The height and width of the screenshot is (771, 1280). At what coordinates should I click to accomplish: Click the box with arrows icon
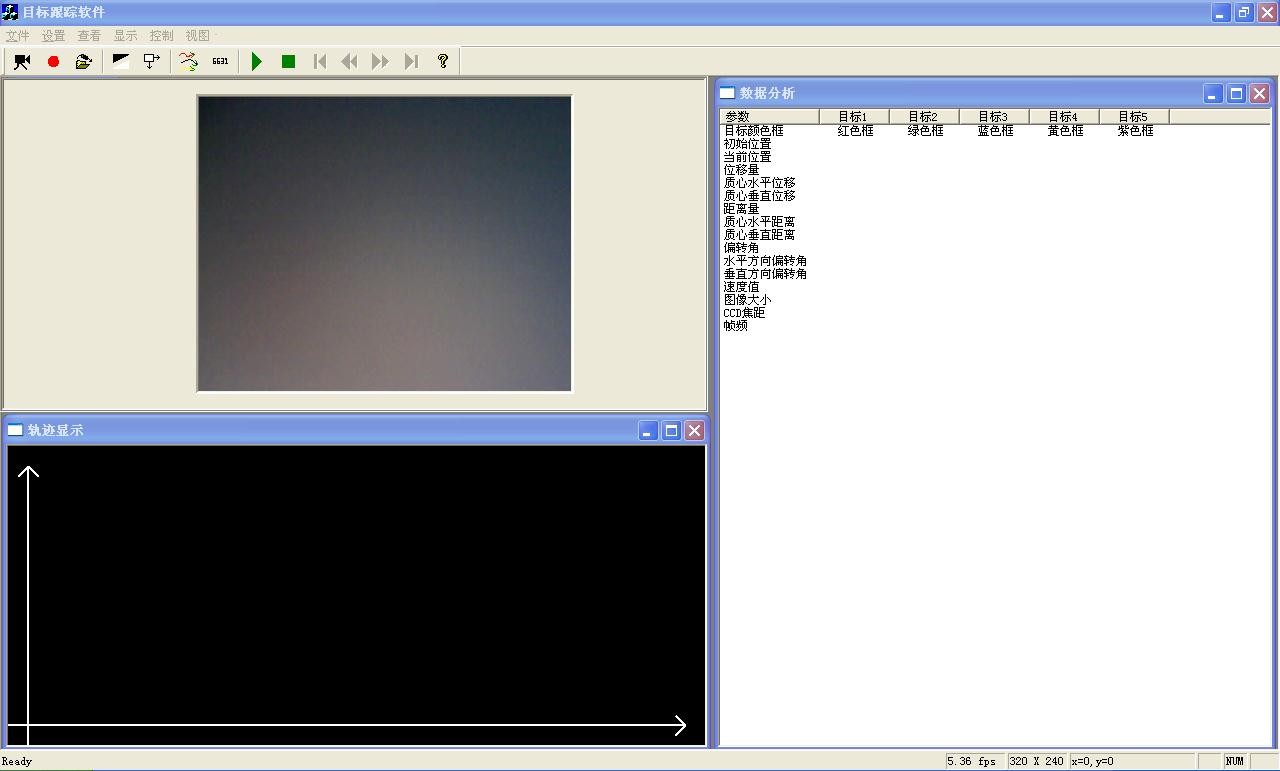[x=152, y=61]
